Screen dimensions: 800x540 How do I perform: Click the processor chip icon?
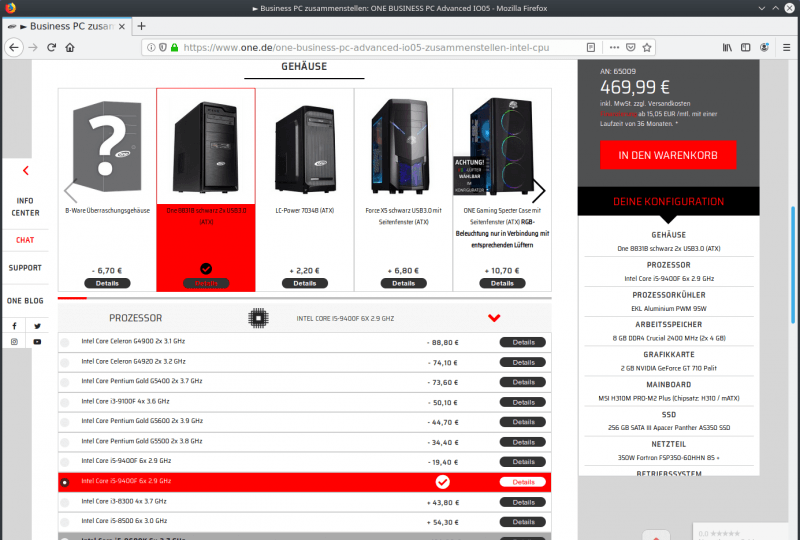tap(258, 318)
